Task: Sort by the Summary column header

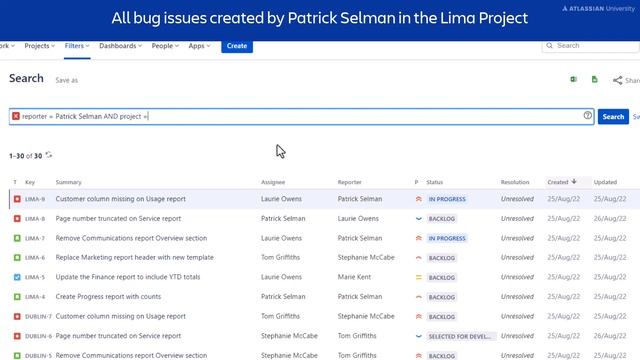Action: pos(69,182)
